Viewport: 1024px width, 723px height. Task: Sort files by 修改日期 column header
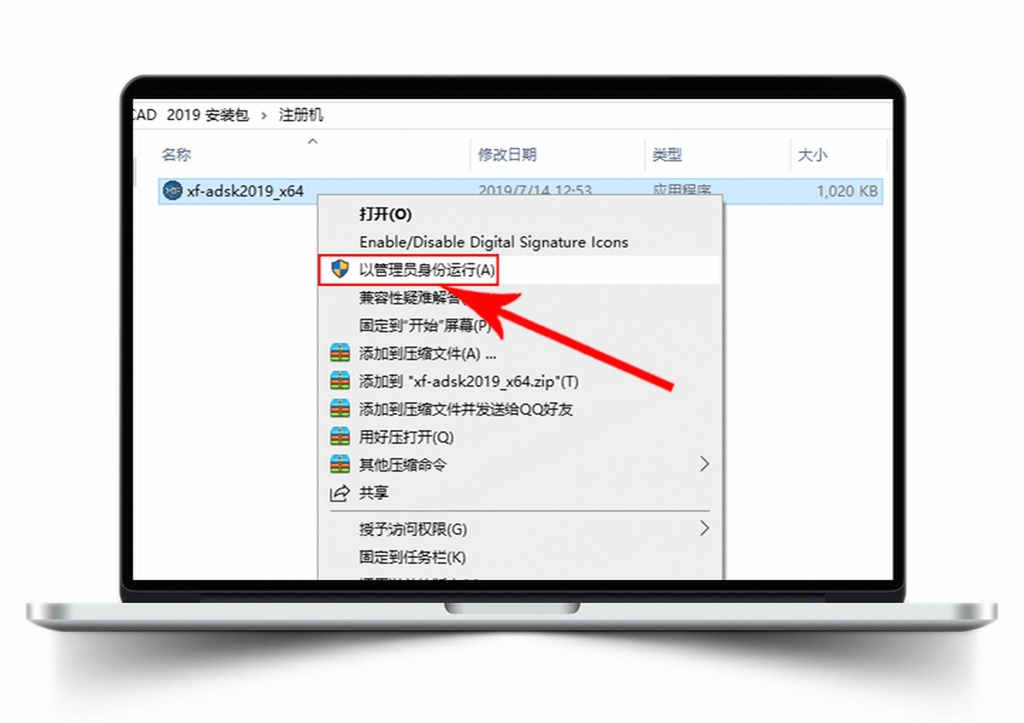point(507,155)
